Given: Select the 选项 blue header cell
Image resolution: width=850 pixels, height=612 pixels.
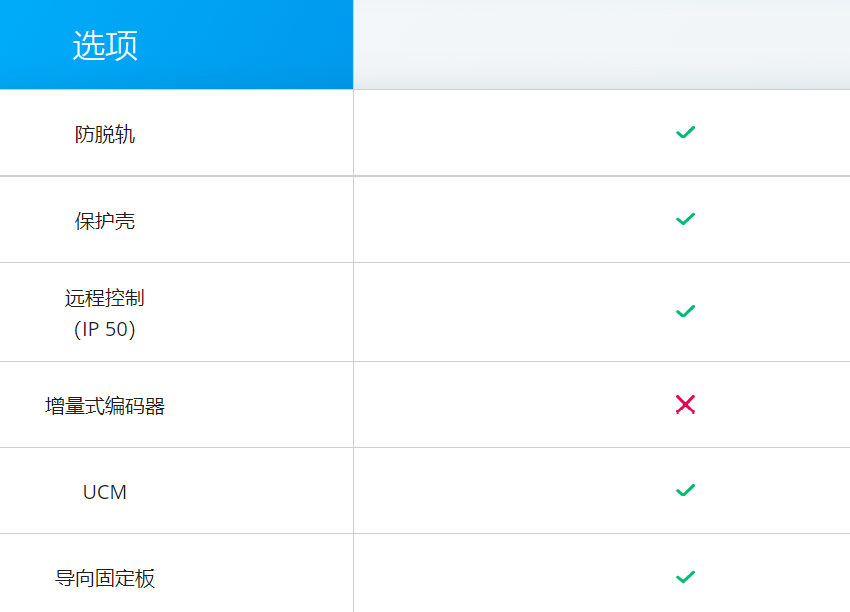Looking at the screenshot, I should coord(176,44).
